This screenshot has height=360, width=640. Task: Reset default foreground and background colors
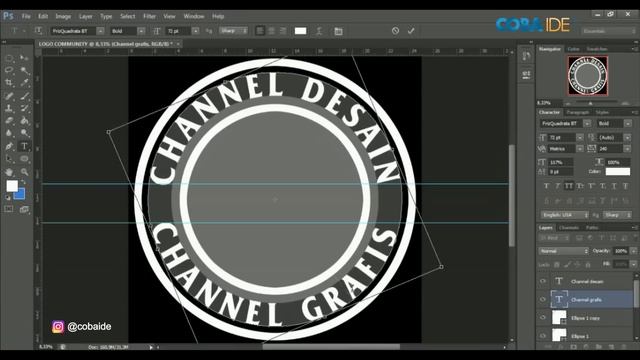point(8,198)
